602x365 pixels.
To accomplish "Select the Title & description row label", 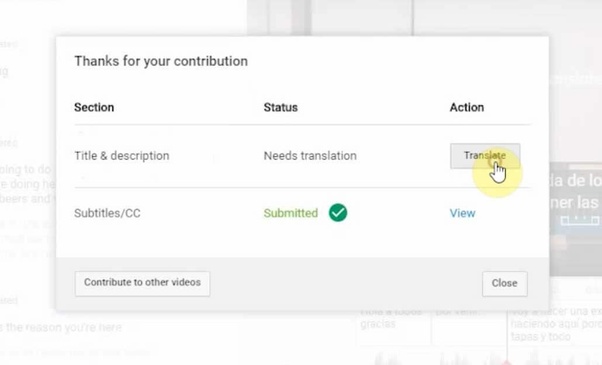I will (x=122, y=156).
